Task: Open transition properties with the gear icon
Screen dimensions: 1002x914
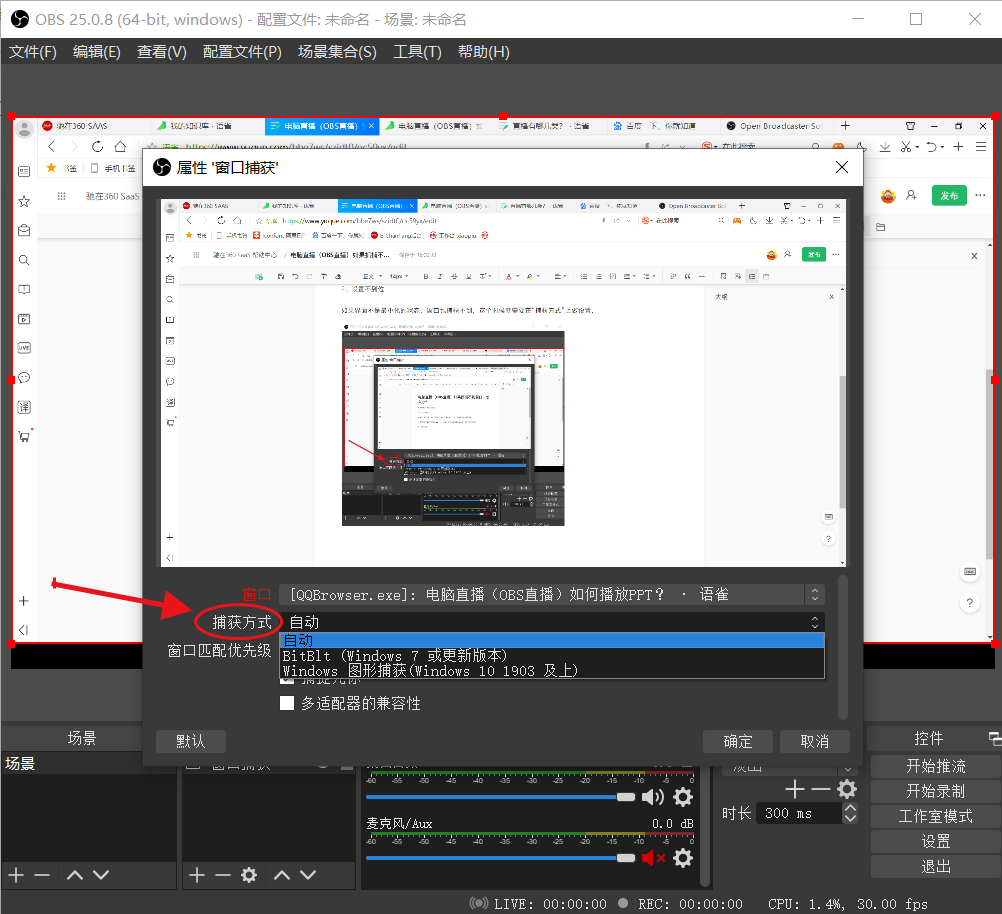Action: click(847, 789)
